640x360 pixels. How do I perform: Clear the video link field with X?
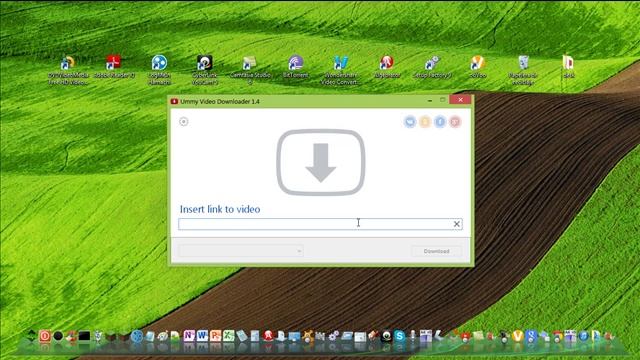pos(457,224)
